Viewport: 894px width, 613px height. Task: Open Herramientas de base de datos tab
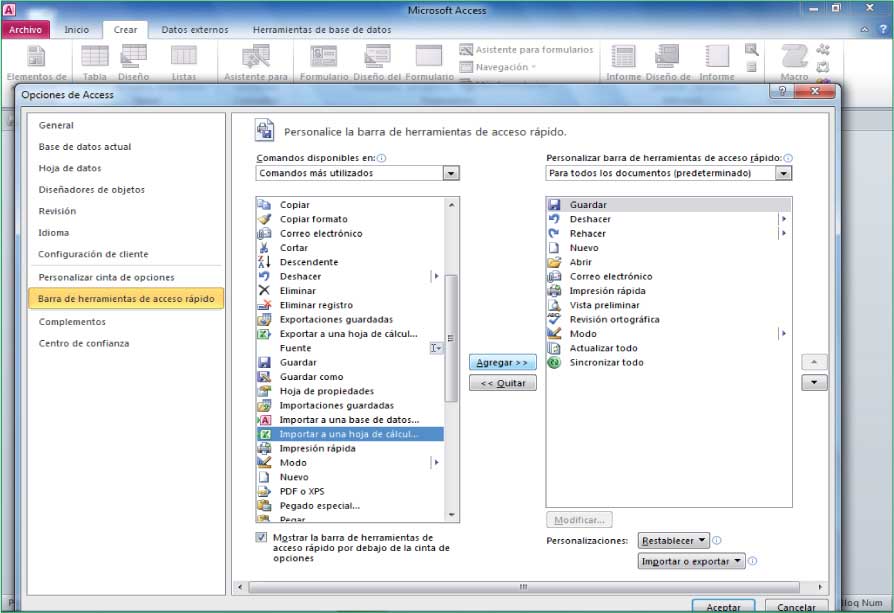point(322,30)
